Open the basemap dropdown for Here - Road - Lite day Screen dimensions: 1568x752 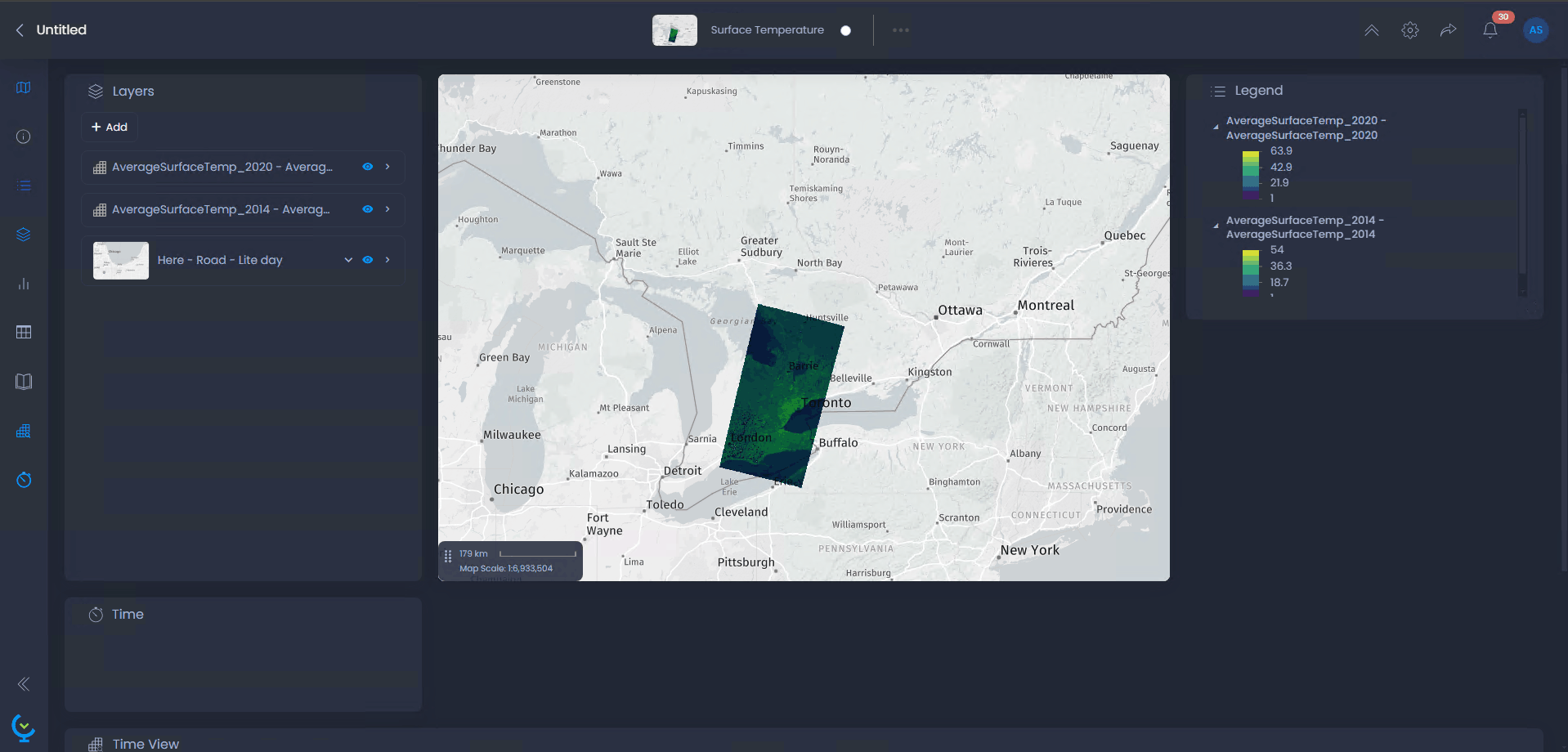(x=348, y=260)
